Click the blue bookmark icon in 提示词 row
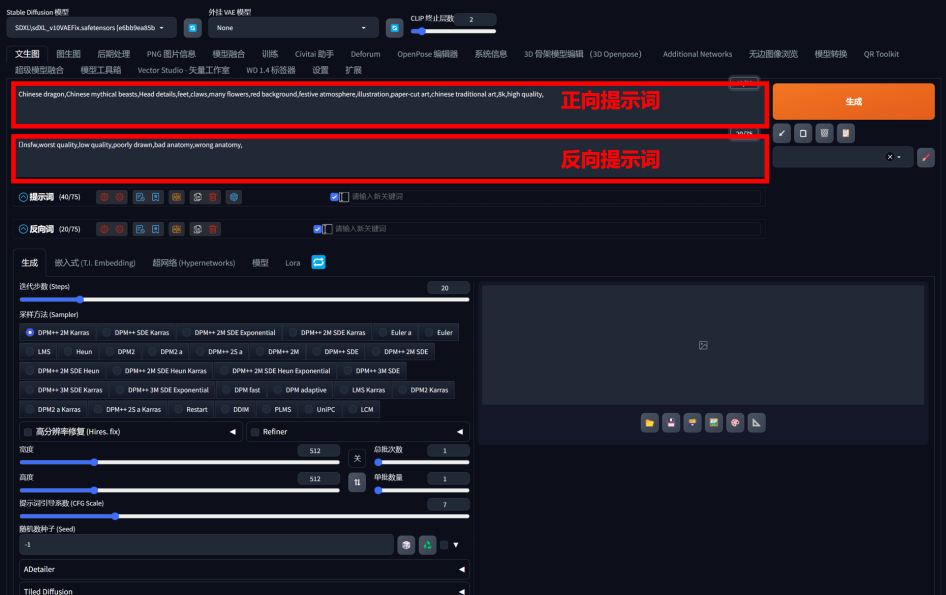 [x=156, y=197]
